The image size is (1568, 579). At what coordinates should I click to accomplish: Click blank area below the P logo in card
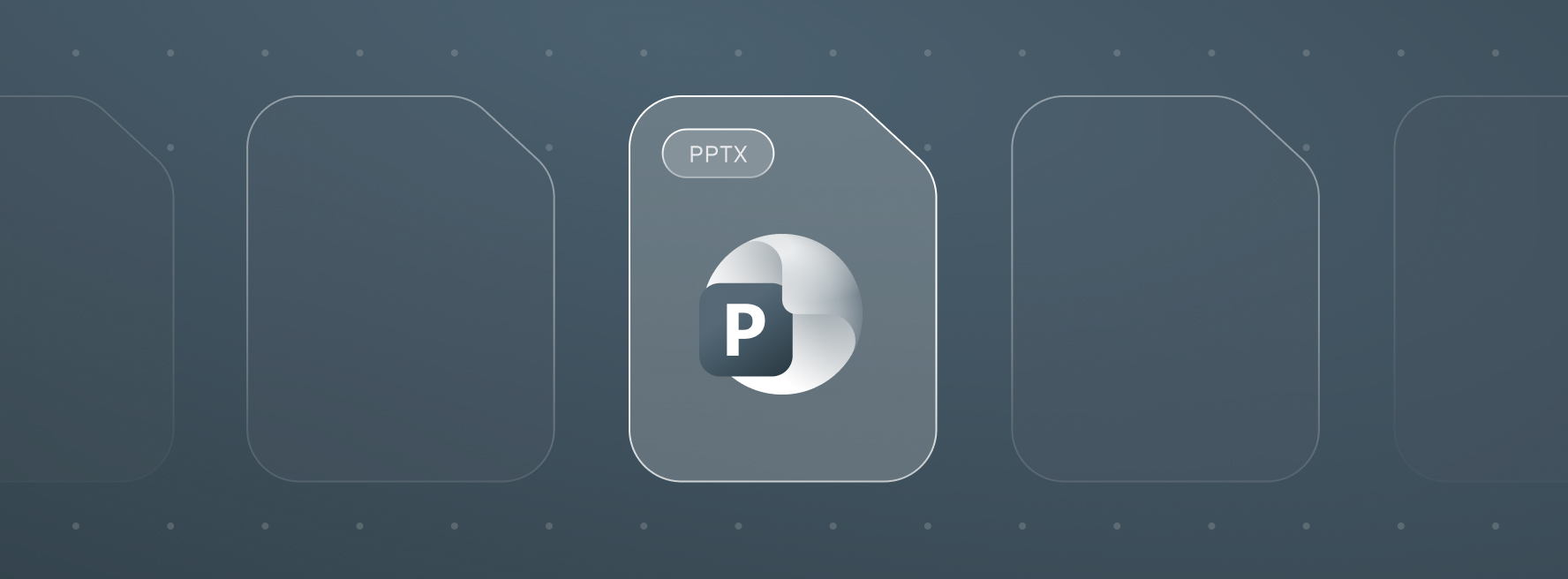click(782, 437)
